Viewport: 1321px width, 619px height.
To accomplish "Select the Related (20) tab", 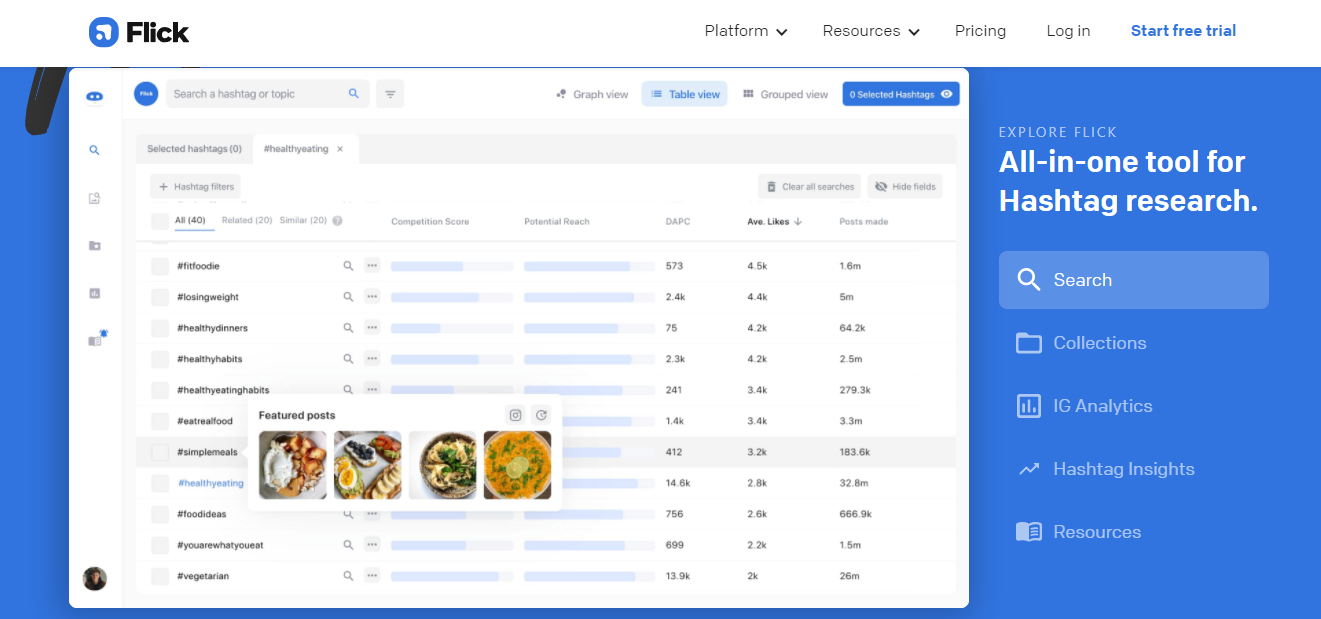I will tap(247, 220).
